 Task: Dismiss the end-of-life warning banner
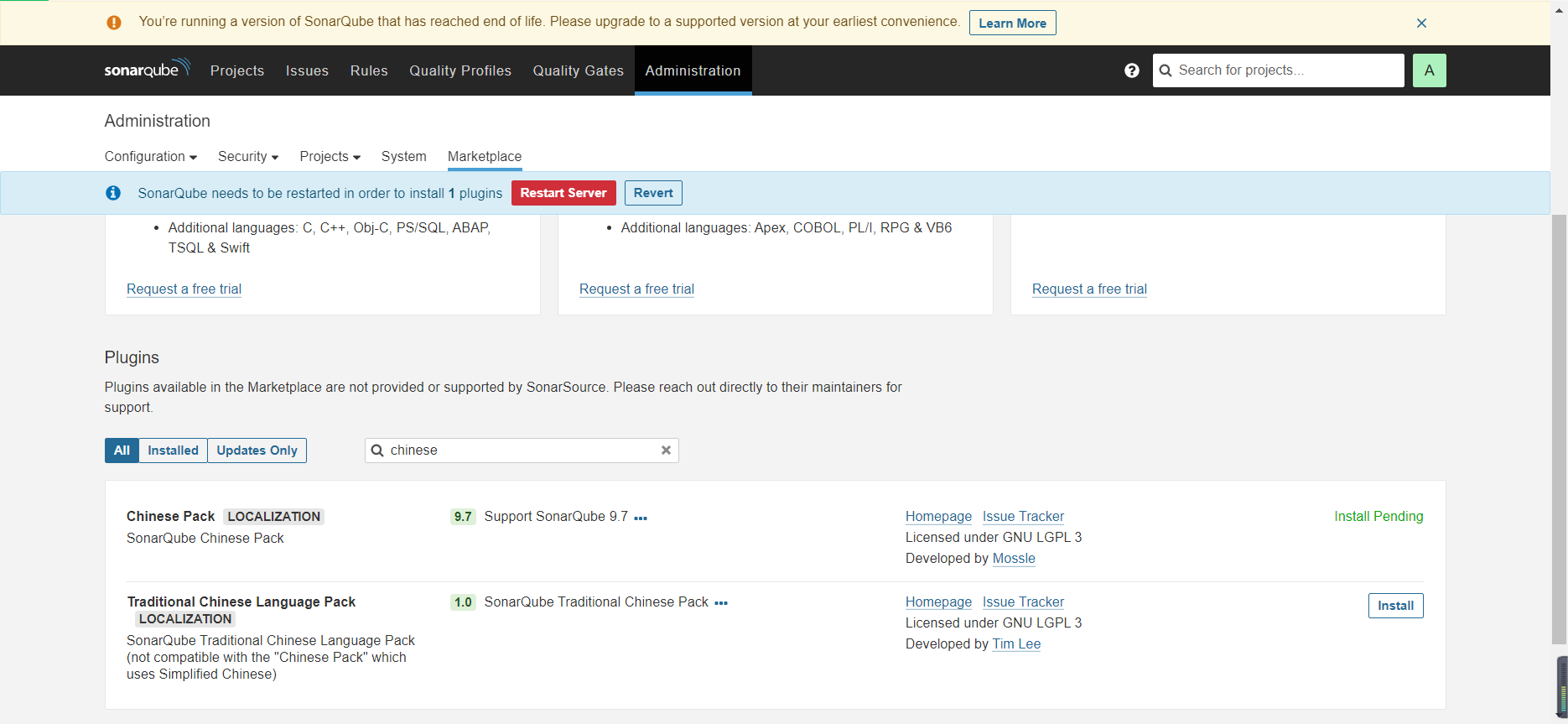[x=1421, y=23]
